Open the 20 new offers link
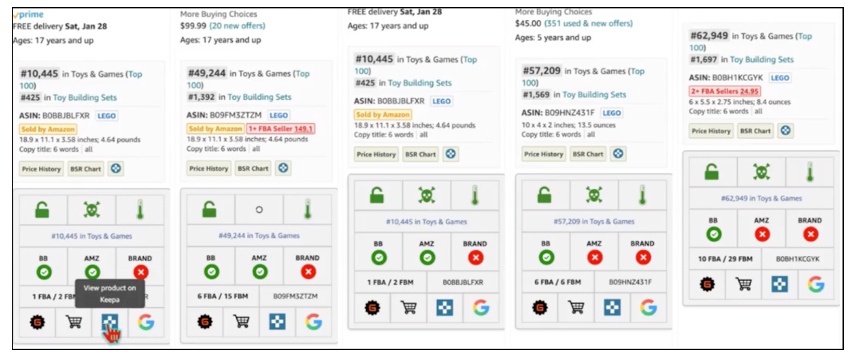This screenshot has width=856, height=364. pos(237,26)
